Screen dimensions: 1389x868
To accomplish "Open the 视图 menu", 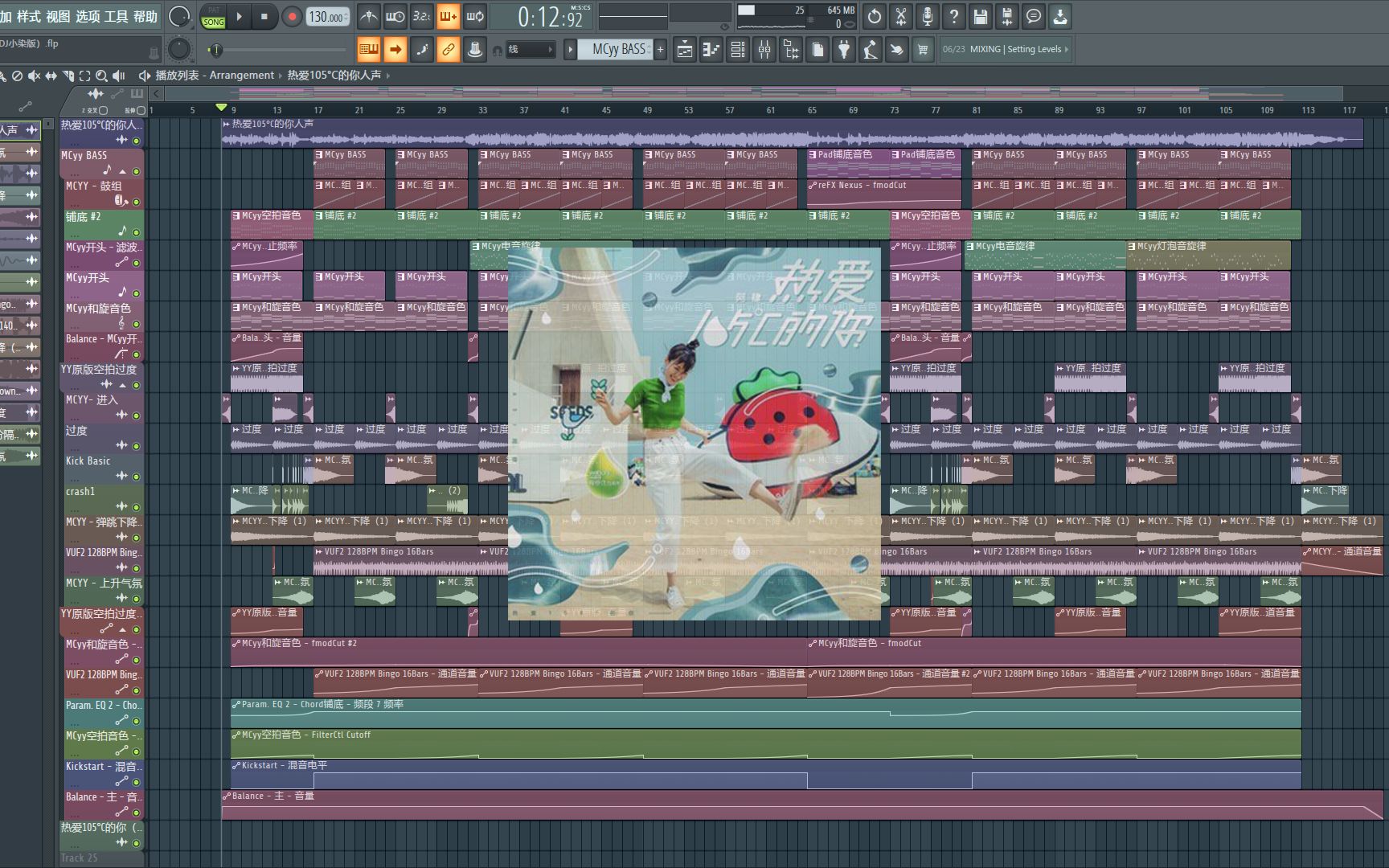I will pyautogui.click(x=58, y=16).
